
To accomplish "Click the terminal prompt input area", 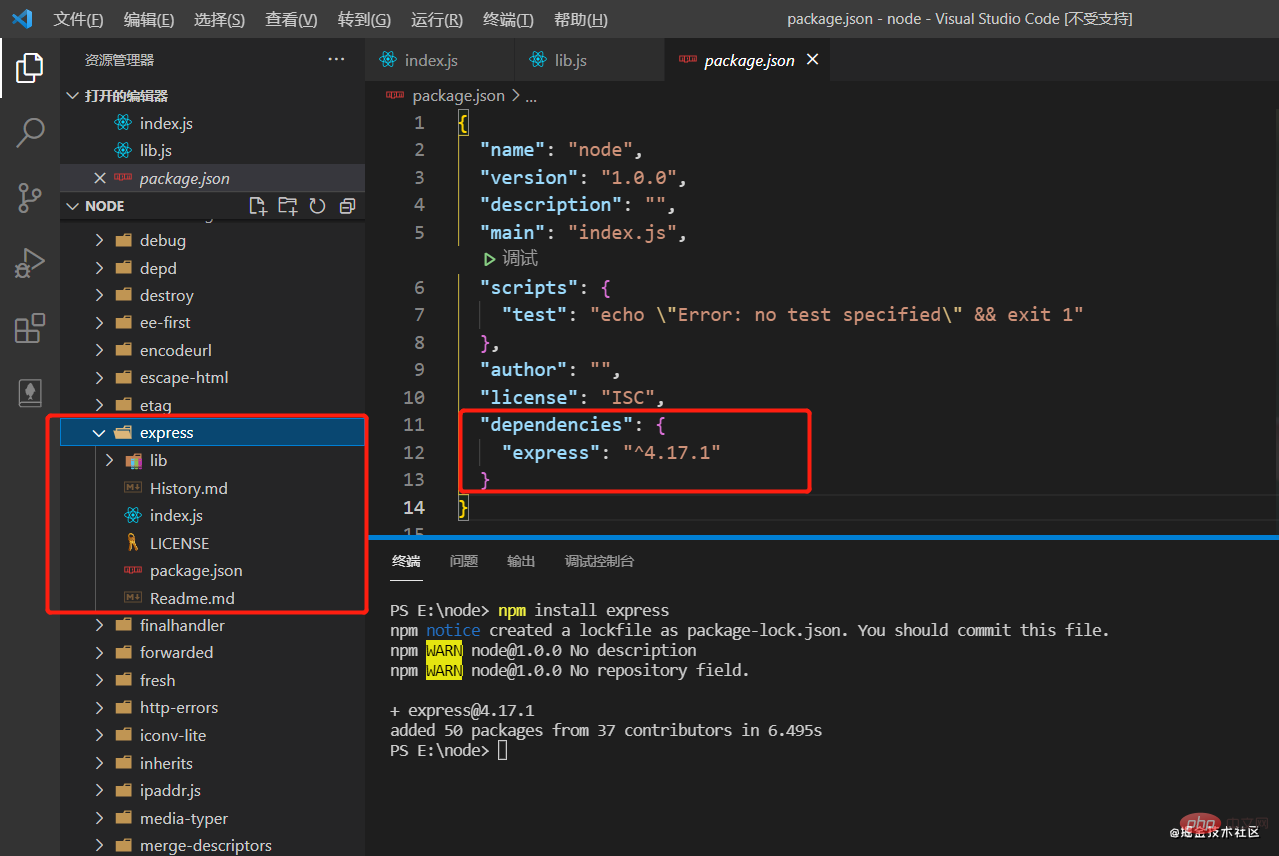I will pos(502,750).
